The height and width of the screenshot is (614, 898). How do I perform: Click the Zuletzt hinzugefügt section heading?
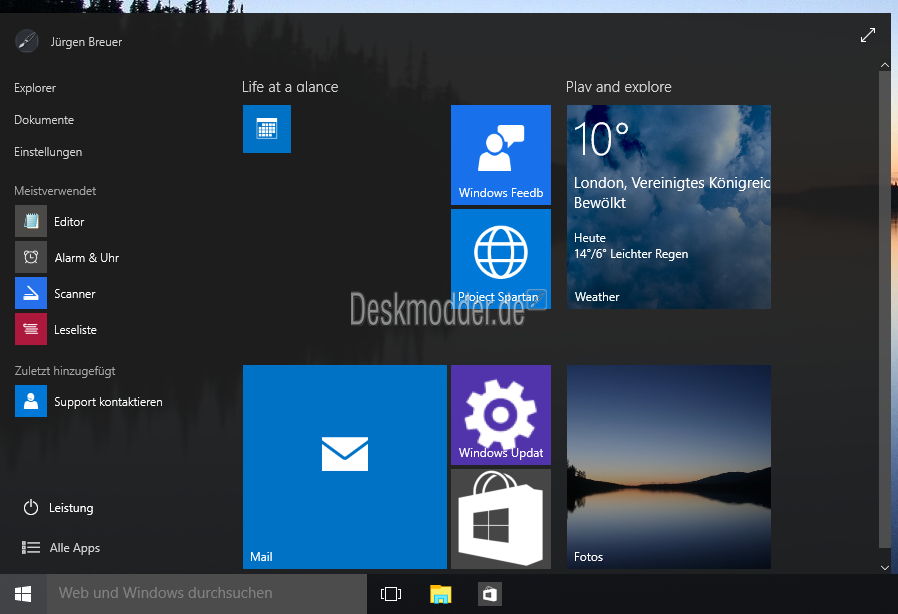coord(65,371)
